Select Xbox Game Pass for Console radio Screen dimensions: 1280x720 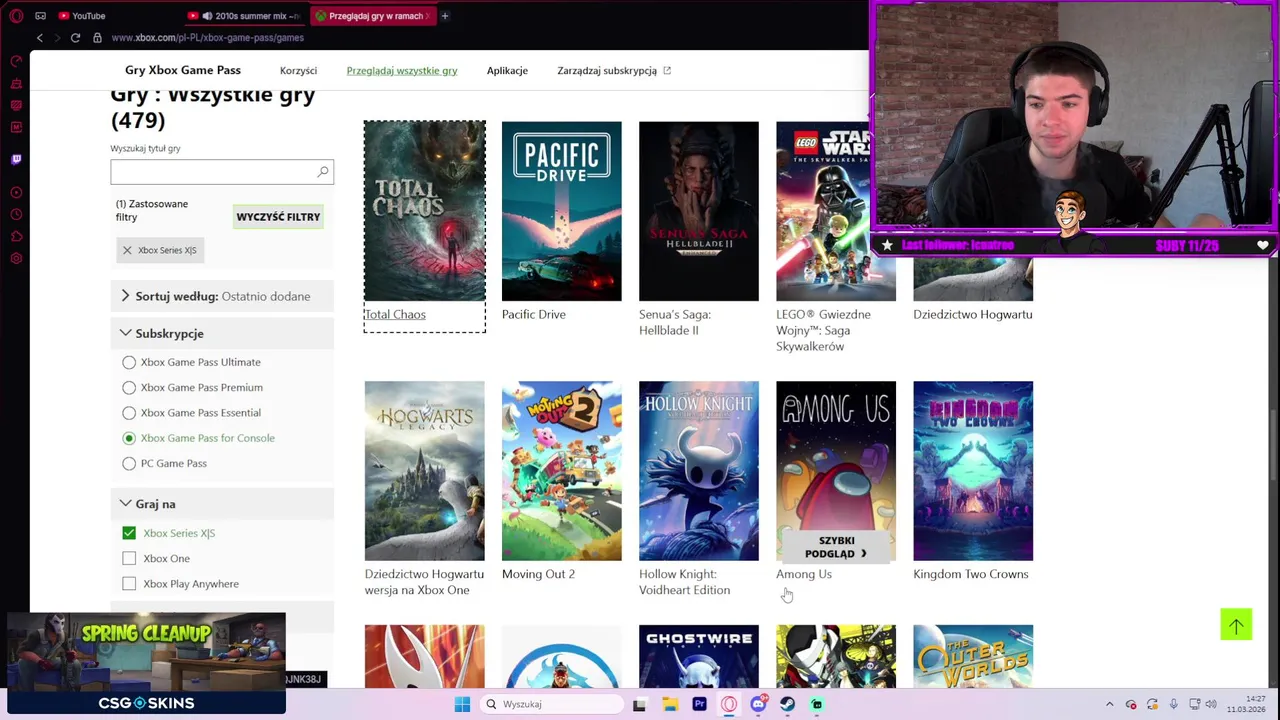click(x=129, y=438)
